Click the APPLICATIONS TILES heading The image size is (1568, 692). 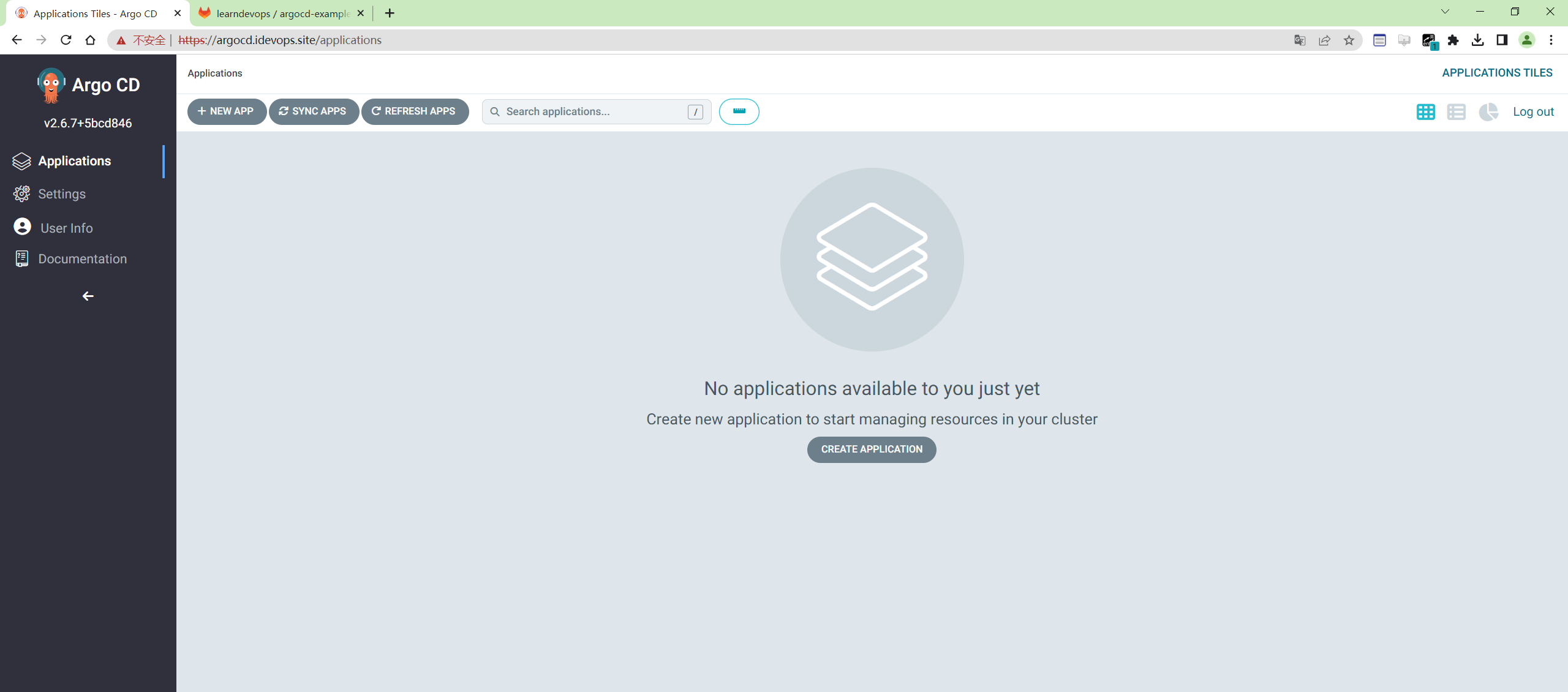(1497, 73)
